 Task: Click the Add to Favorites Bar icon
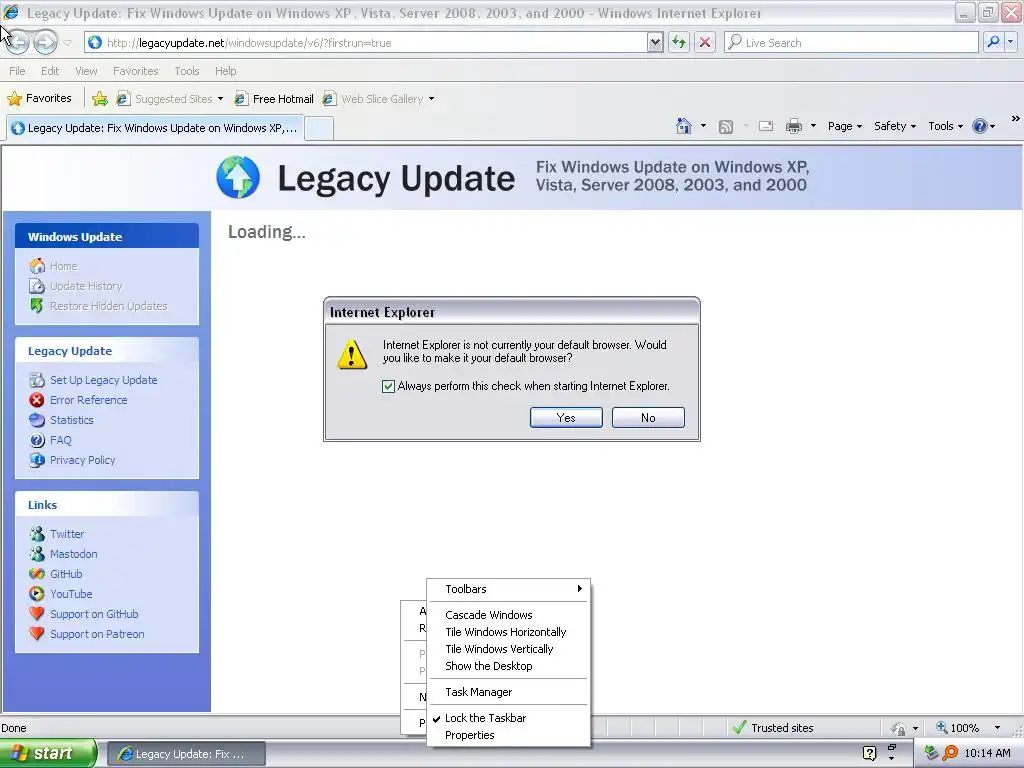[100, 99]
